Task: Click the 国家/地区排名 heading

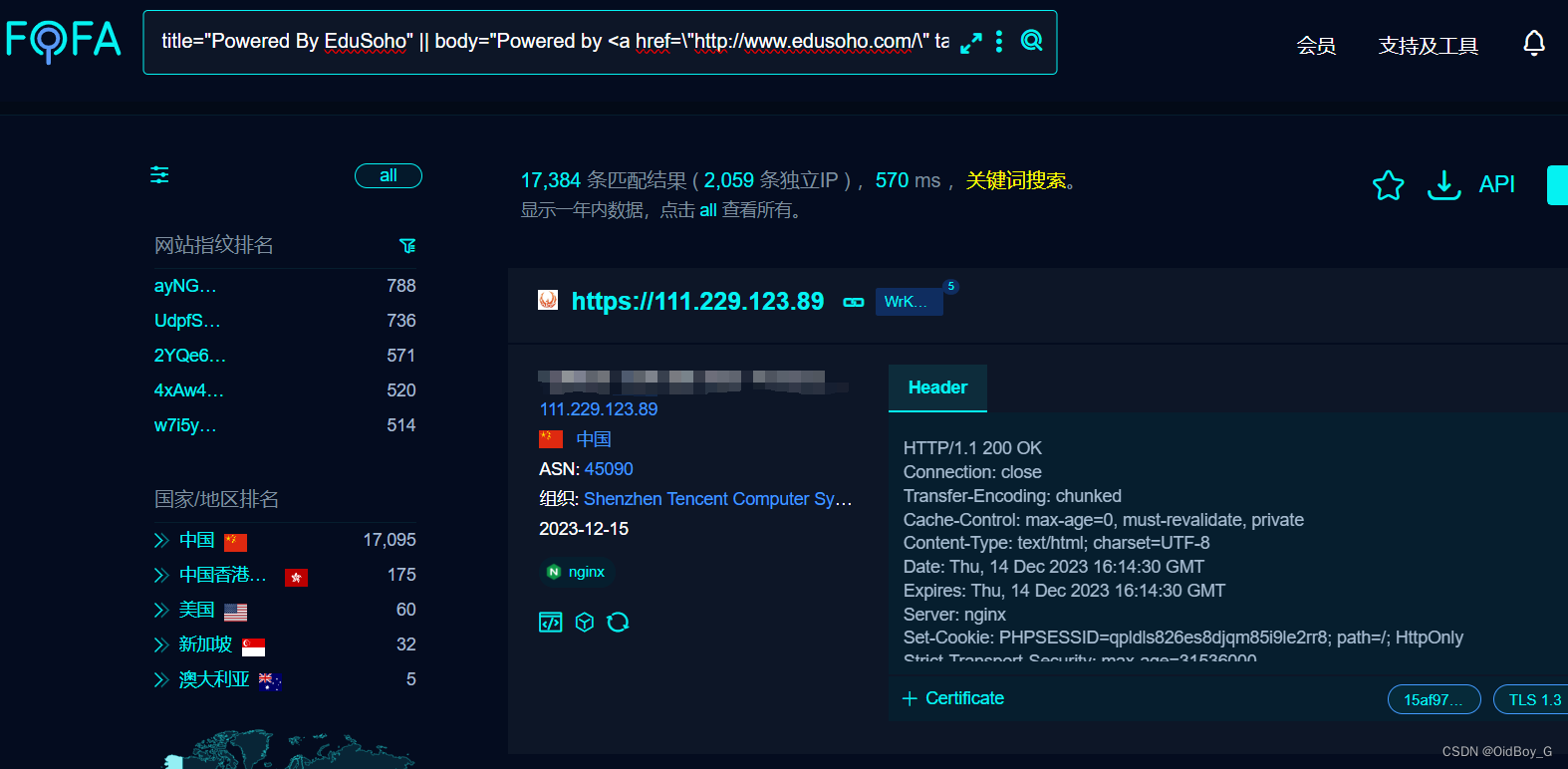Action: point(216,499)
